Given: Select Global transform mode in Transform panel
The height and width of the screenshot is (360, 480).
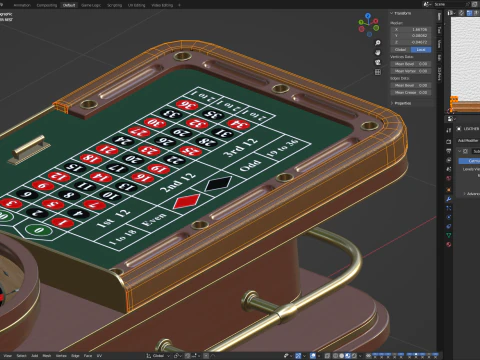Looking at the screenshot, I should [x=400, y=49].
